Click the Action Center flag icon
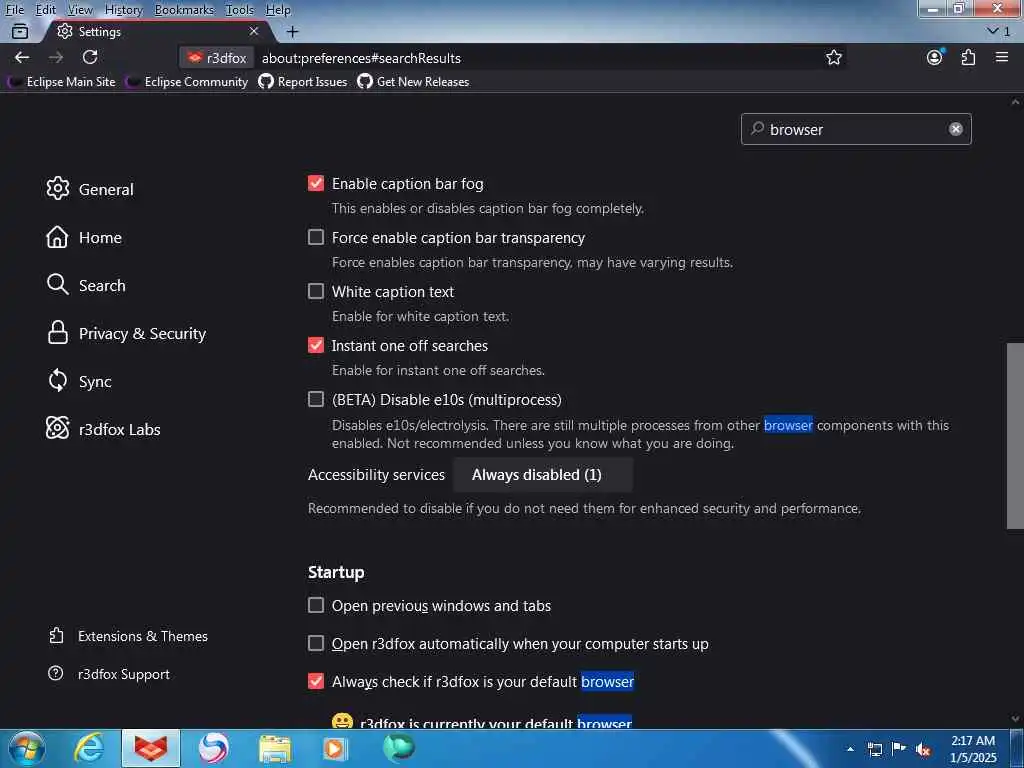Screen dimensions: 1024x768 pos(899,749)
